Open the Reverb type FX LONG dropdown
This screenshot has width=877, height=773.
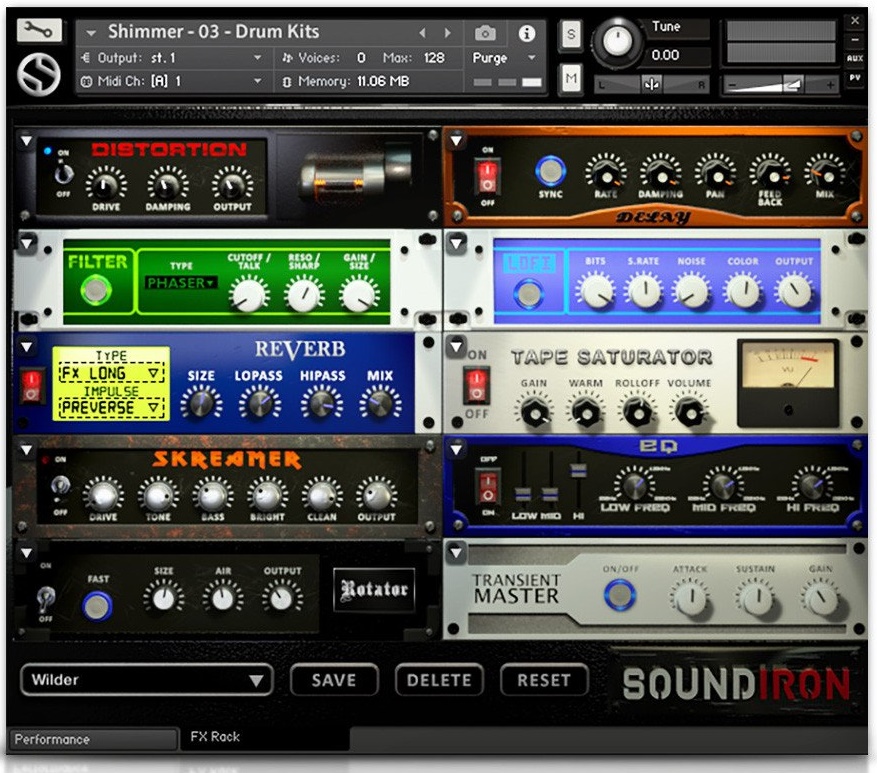coord(111,373)
